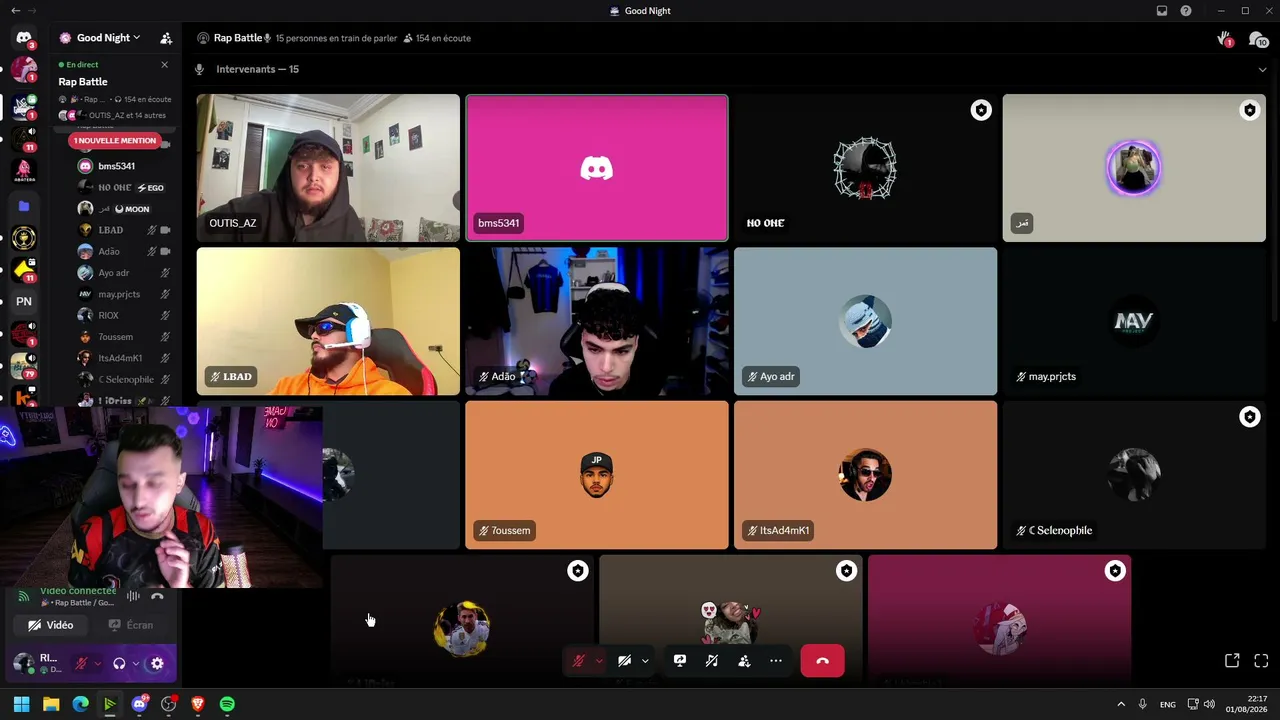Click the moderator shield on C Selenophile tile
Viewport: 1280px width, 720px height.
click(1250, 417)
